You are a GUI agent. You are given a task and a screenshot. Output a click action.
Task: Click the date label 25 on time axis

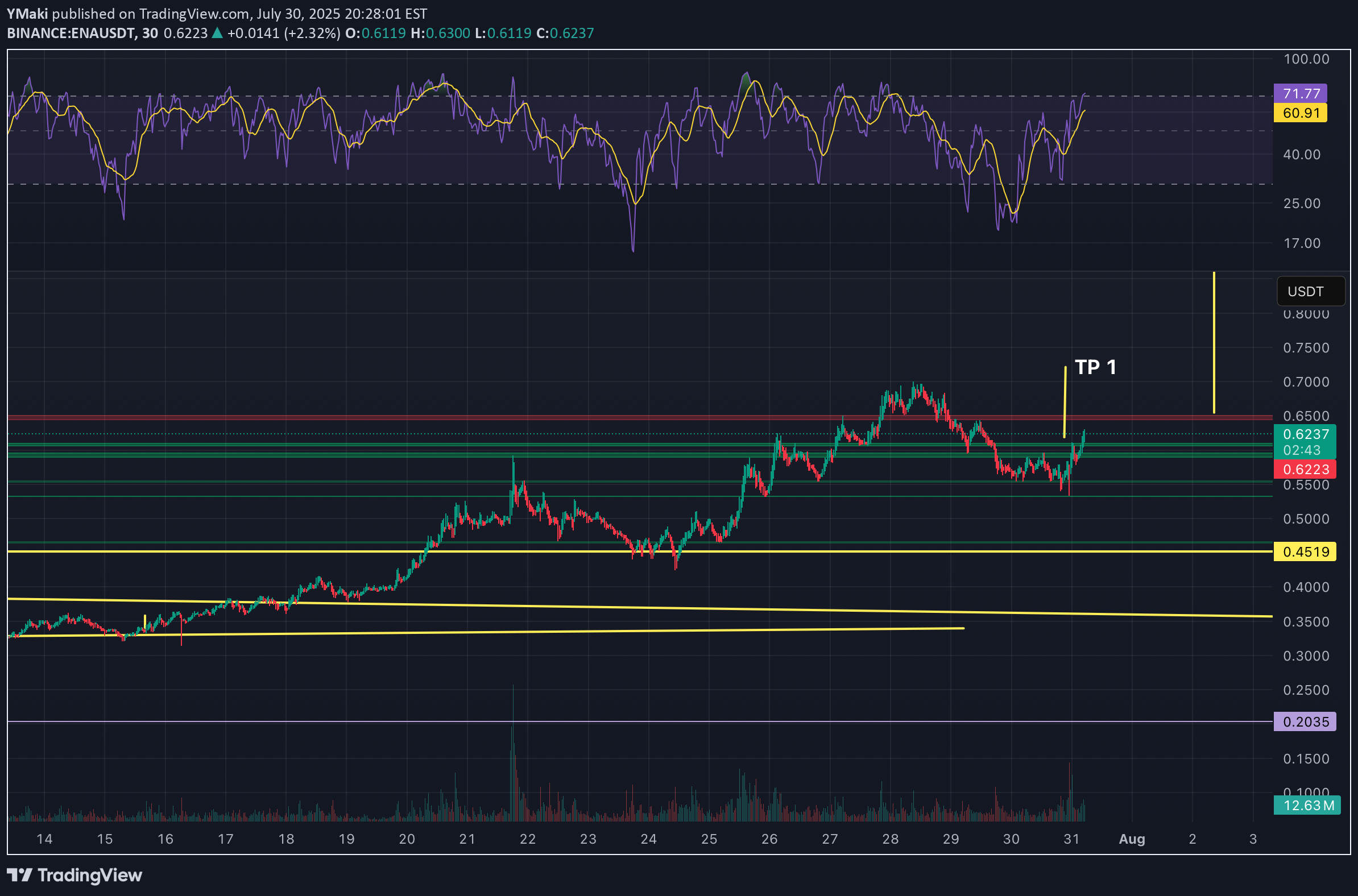pyautogui.click(x=709, y=839)
